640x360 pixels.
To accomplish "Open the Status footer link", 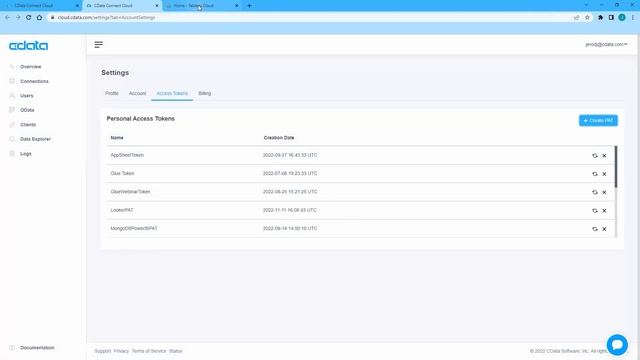I will point(176,351).
